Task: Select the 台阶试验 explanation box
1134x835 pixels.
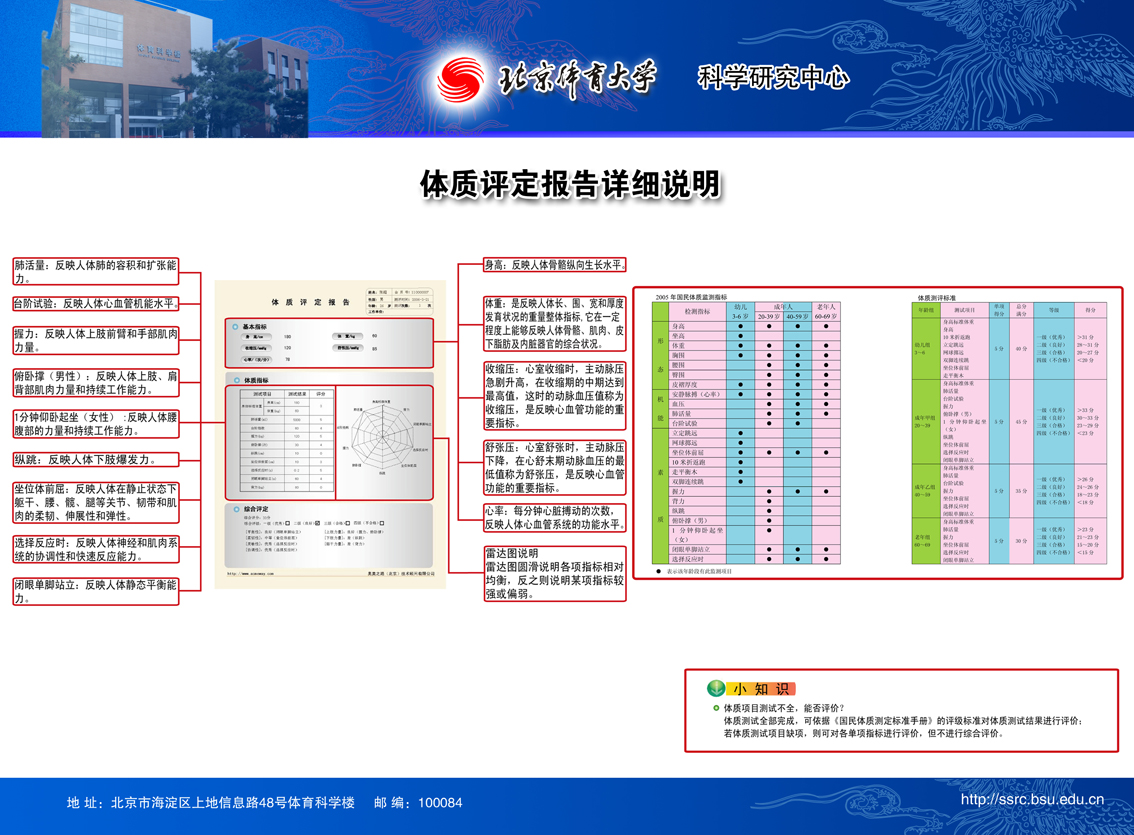Action: pos(95,304)
